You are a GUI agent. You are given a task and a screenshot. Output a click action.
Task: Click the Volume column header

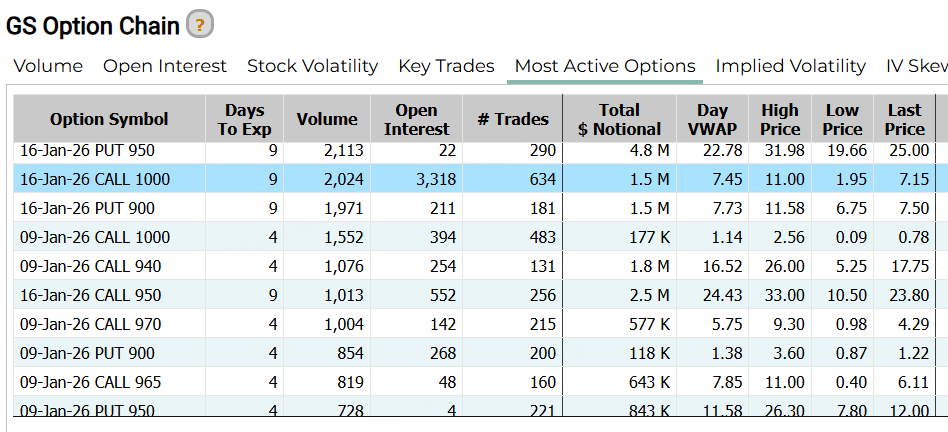(327, 119)
